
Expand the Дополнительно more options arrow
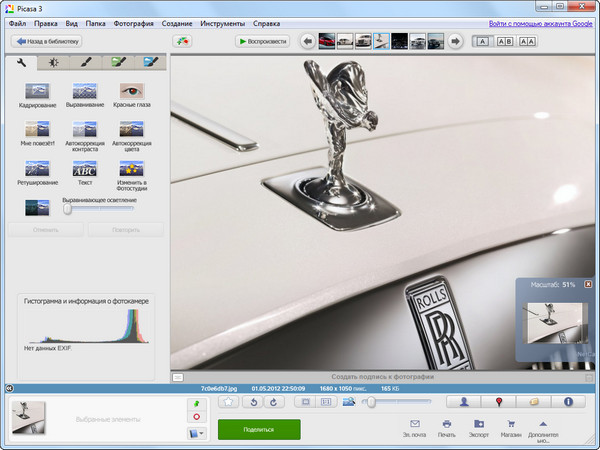click(543, 423)
